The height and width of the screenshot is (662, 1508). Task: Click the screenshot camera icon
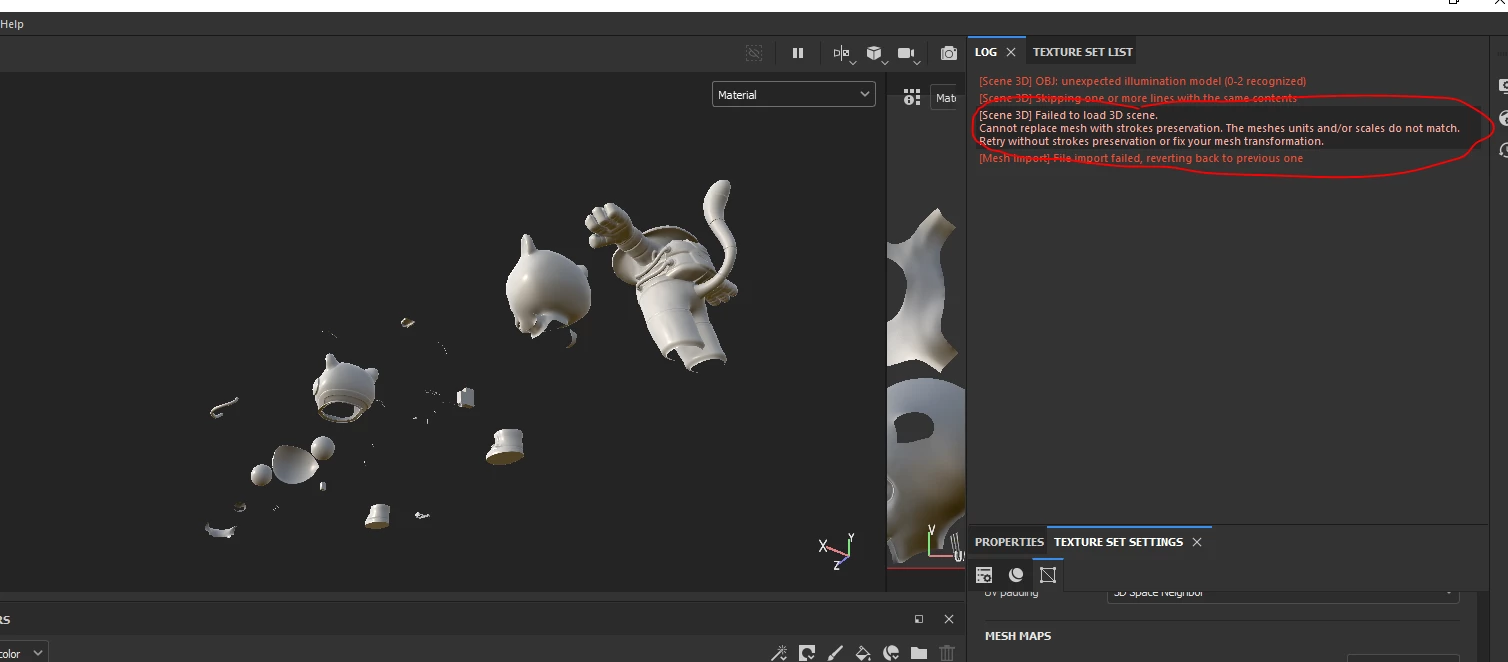coord(948,53)
